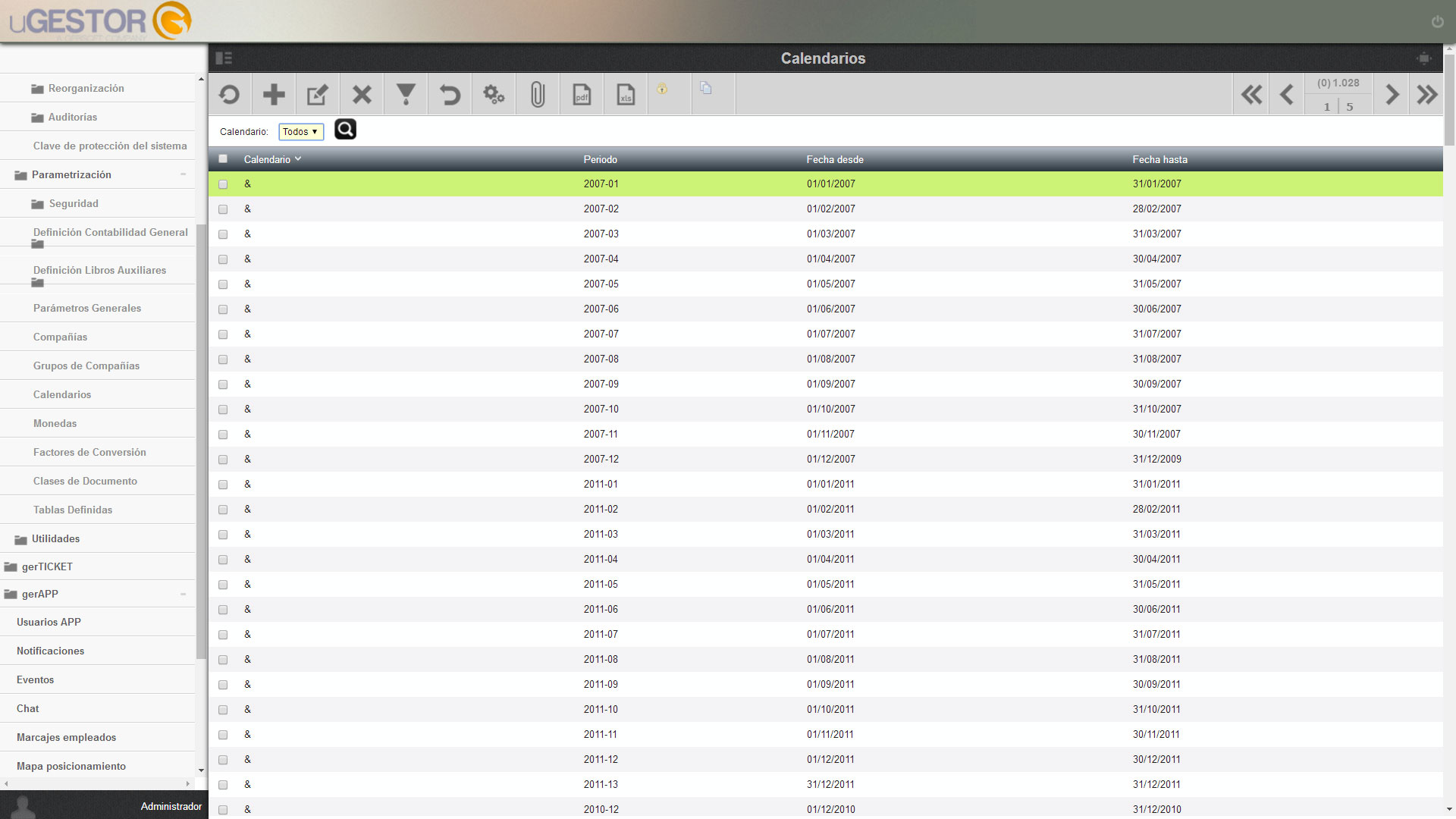Open the Chat link in sidebar
This screenshot has width=1456, height=819.
click(27, 708)
